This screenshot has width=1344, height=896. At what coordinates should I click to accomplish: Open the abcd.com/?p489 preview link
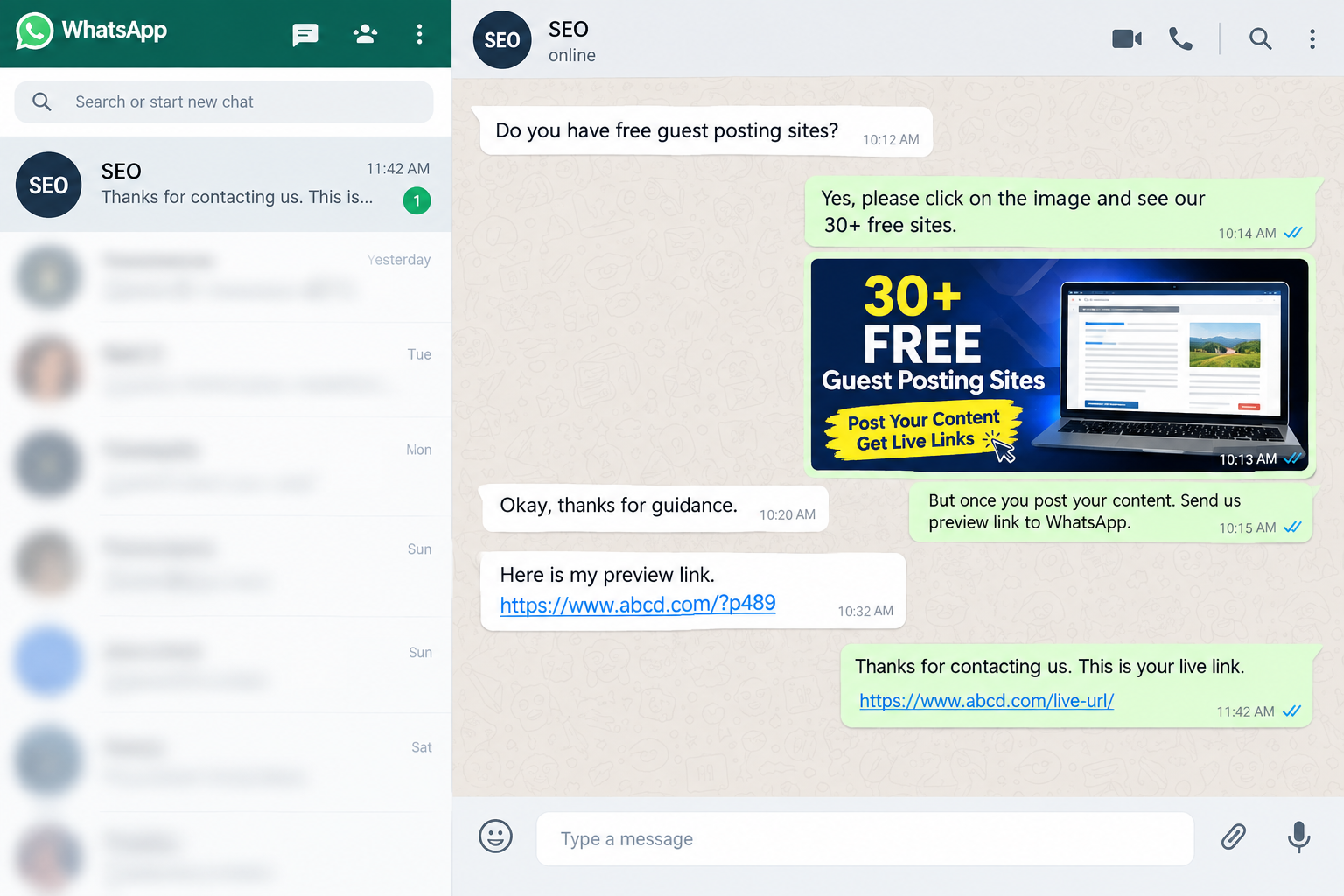coord(638,604)
